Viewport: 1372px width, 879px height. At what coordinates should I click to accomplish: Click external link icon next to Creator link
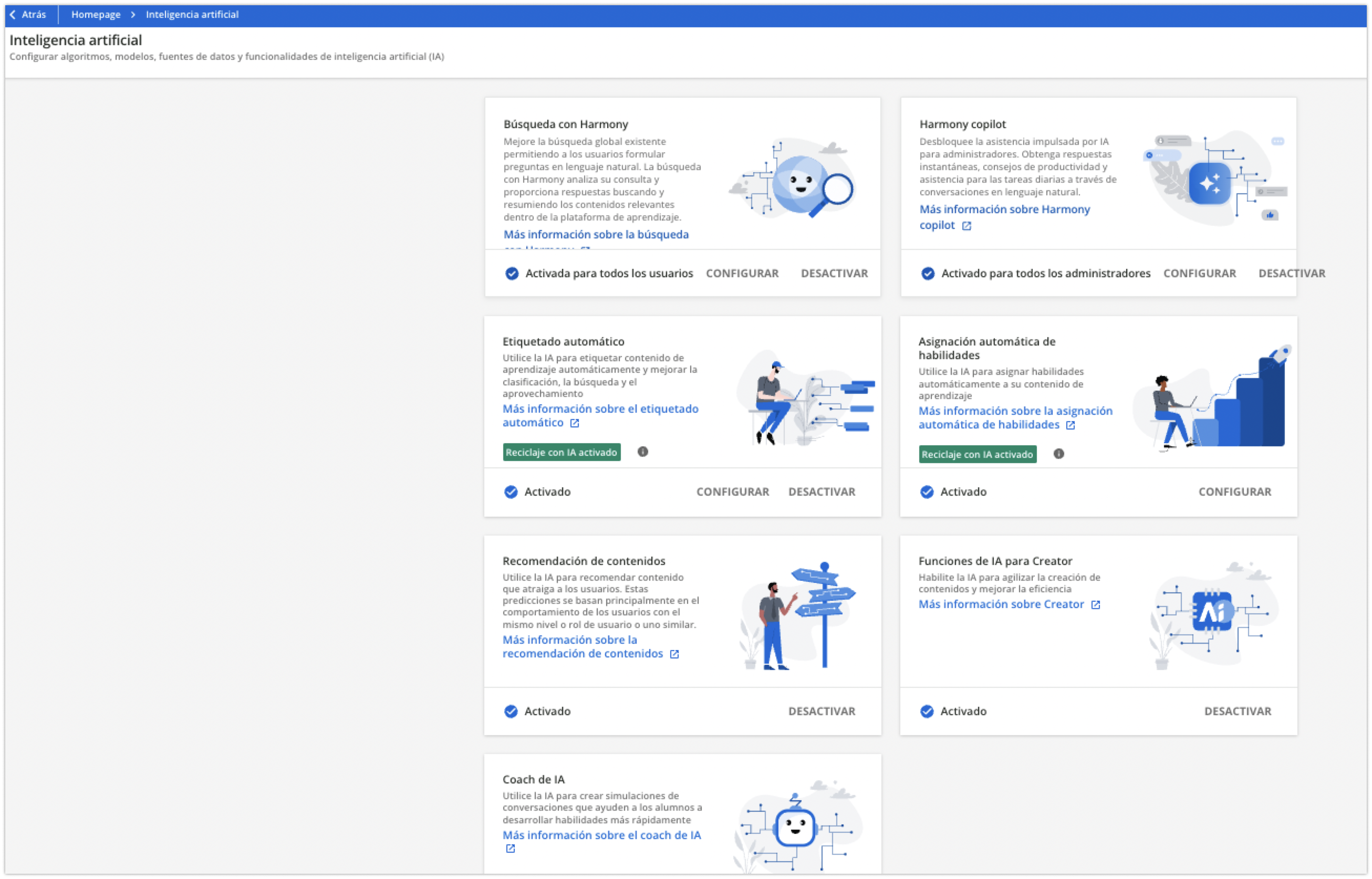click(x=1095, y=604)
